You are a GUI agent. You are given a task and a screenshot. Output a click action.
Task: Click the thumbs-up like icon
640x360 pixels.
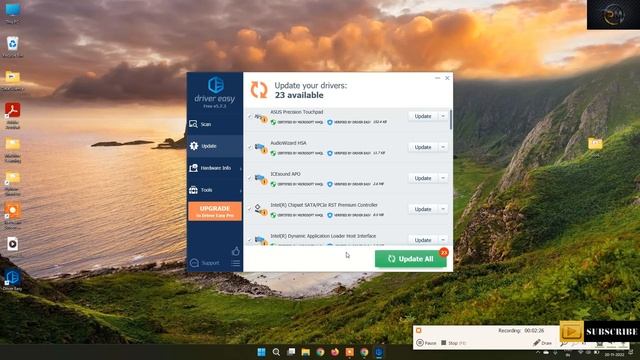tap(236, 251)
